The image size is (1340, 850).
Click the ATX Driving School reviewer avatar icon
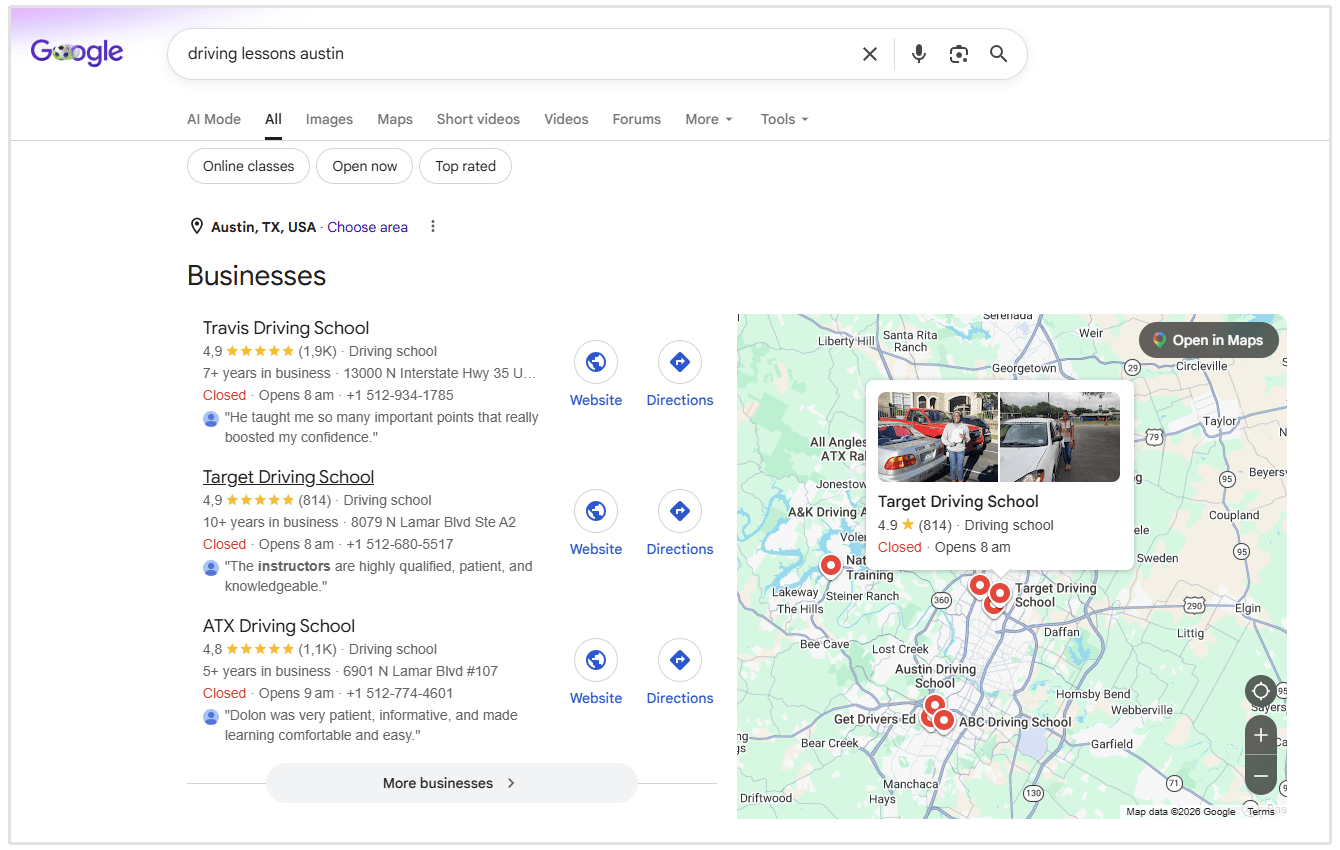[x=211, y=717]
